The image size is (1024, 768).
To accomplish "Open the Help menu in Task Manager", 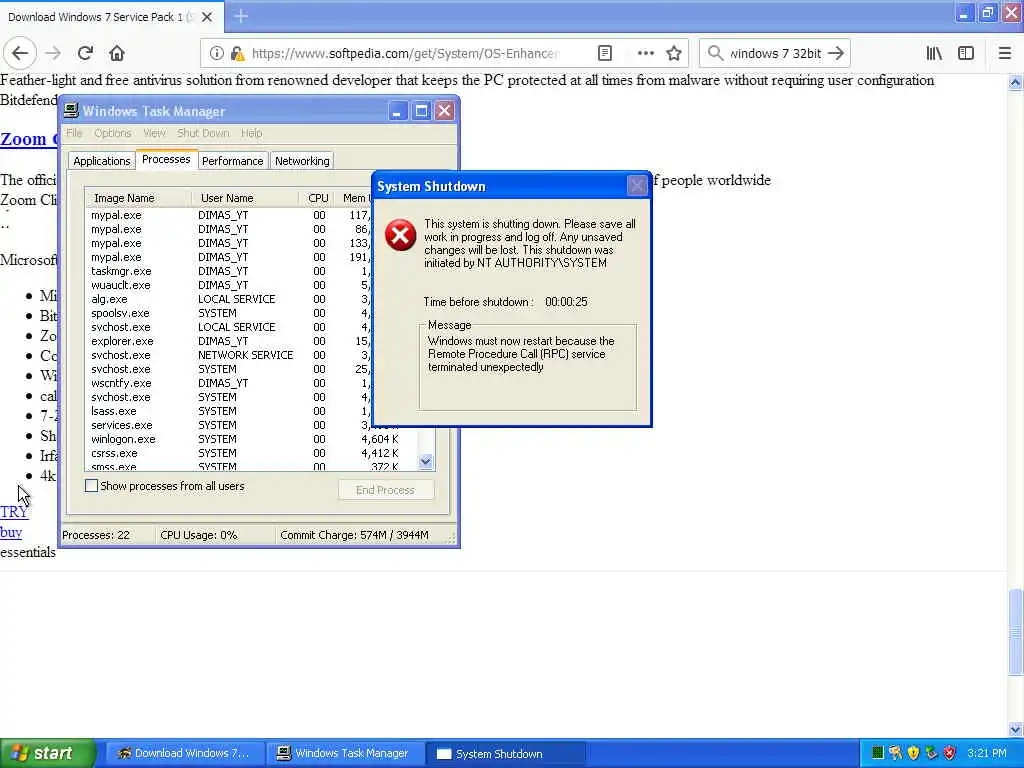I will (251, 133).
